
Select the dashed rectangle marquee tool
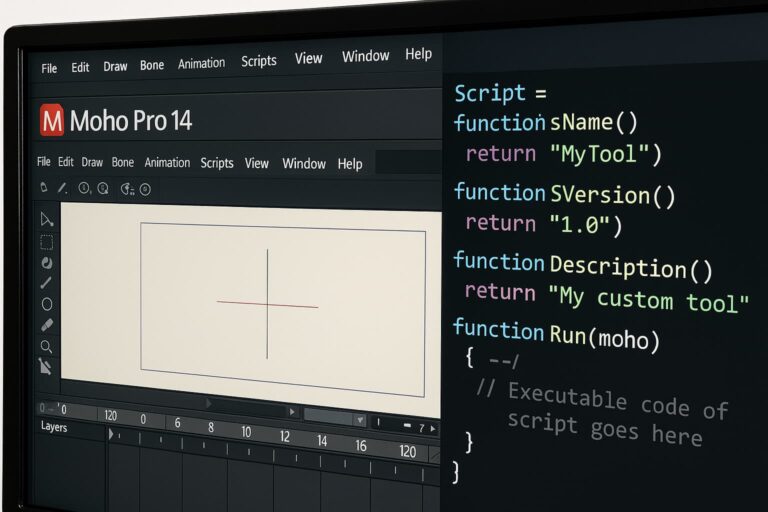pos(46,242)
